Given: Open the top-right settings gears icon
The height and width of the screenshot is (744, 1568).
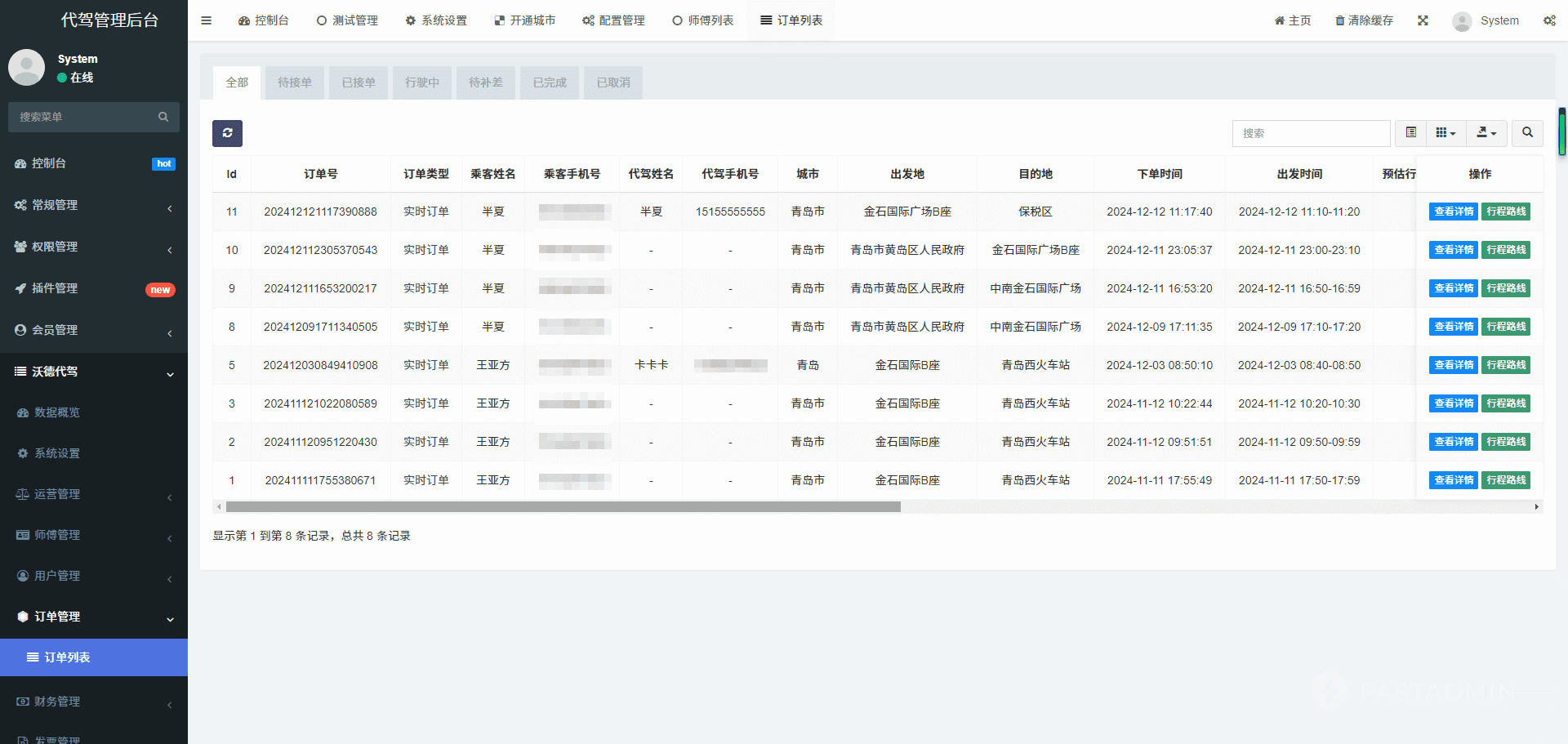Looking at the screenshot, I should (1548, 20).
